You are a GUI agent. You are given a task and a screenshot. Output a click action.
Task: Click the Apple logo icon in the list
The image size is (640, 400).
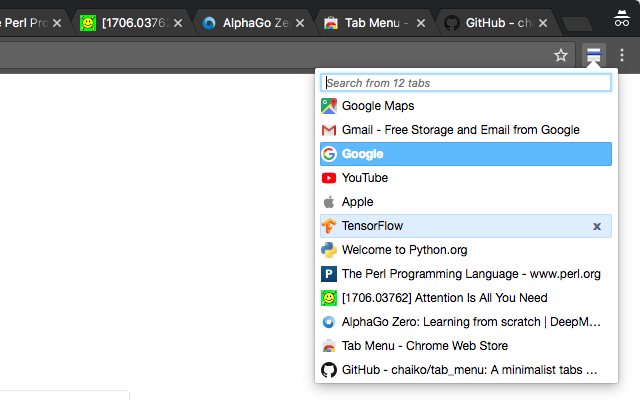(x=329, y=202)
